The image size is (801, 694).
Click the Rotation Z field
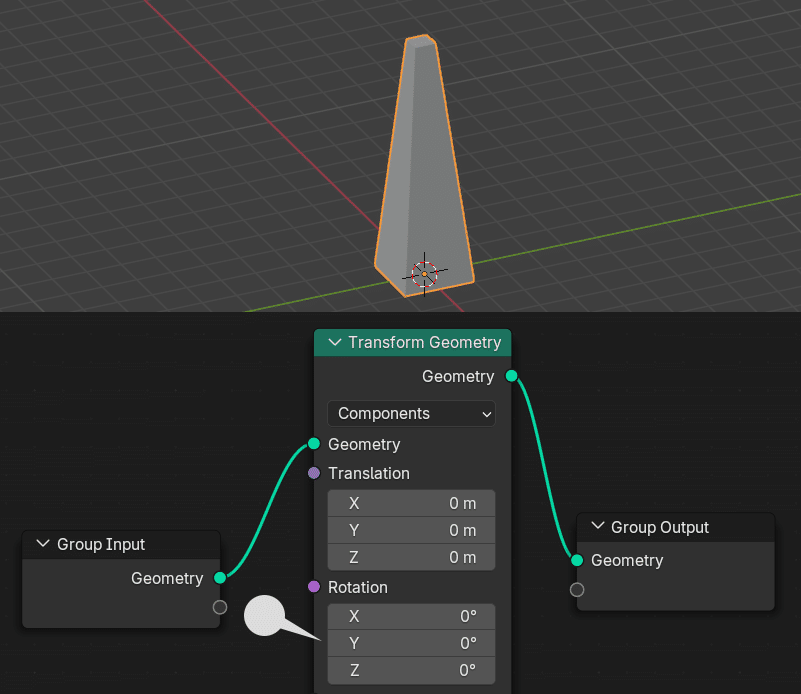point(411,670)
